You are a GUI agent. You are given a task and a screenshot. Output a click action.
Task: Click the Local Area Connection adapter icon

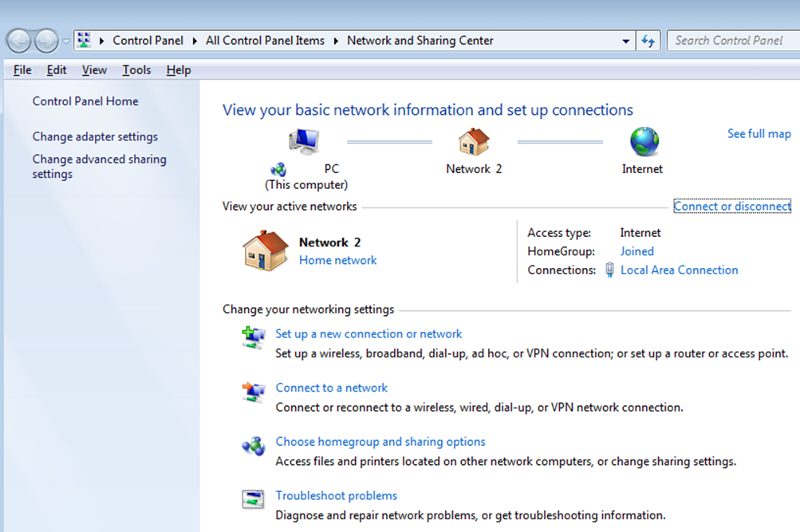tap(610, 270)
